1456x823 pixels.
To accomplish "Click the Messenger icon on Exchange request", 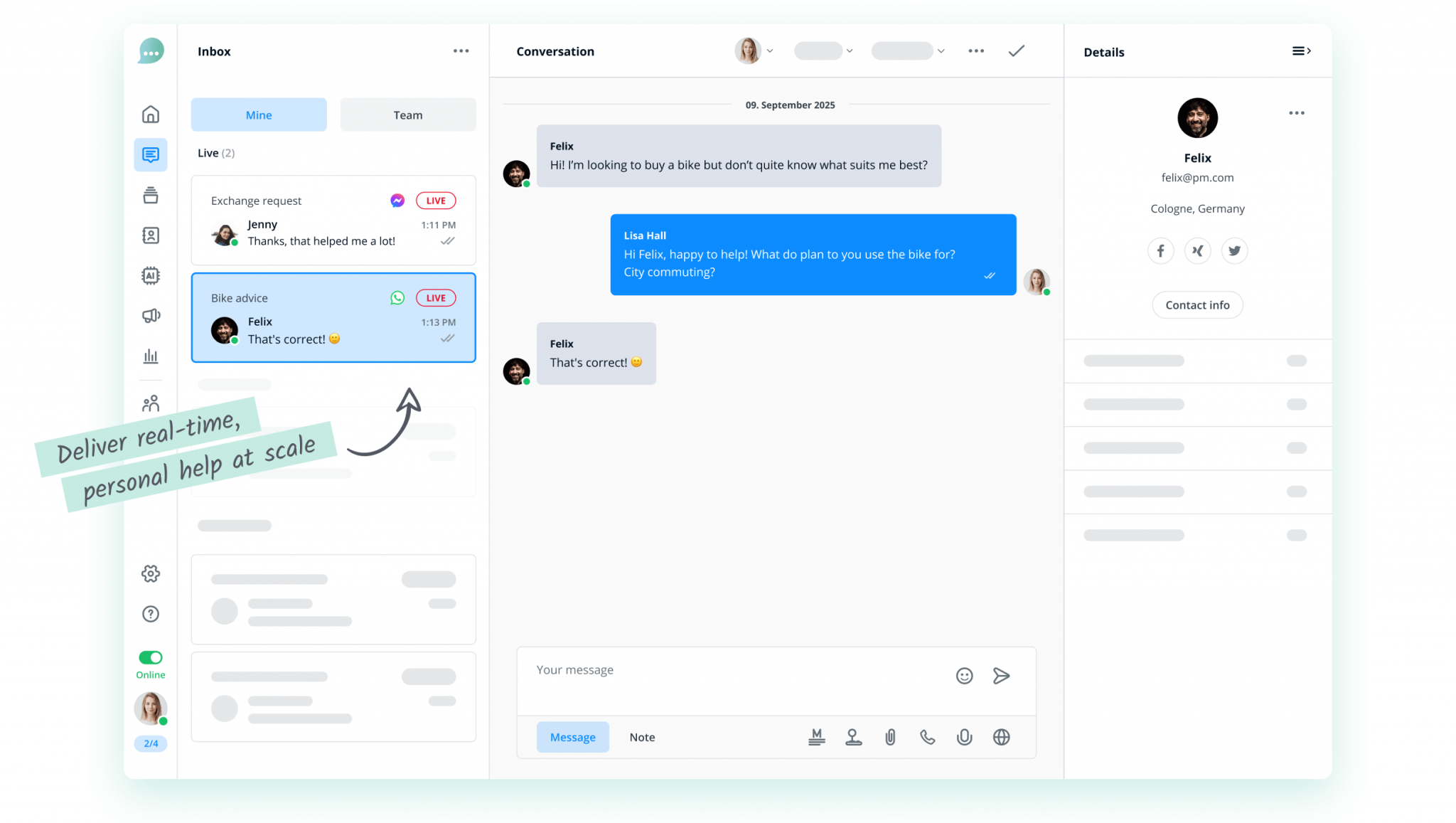I will (397, 201).
